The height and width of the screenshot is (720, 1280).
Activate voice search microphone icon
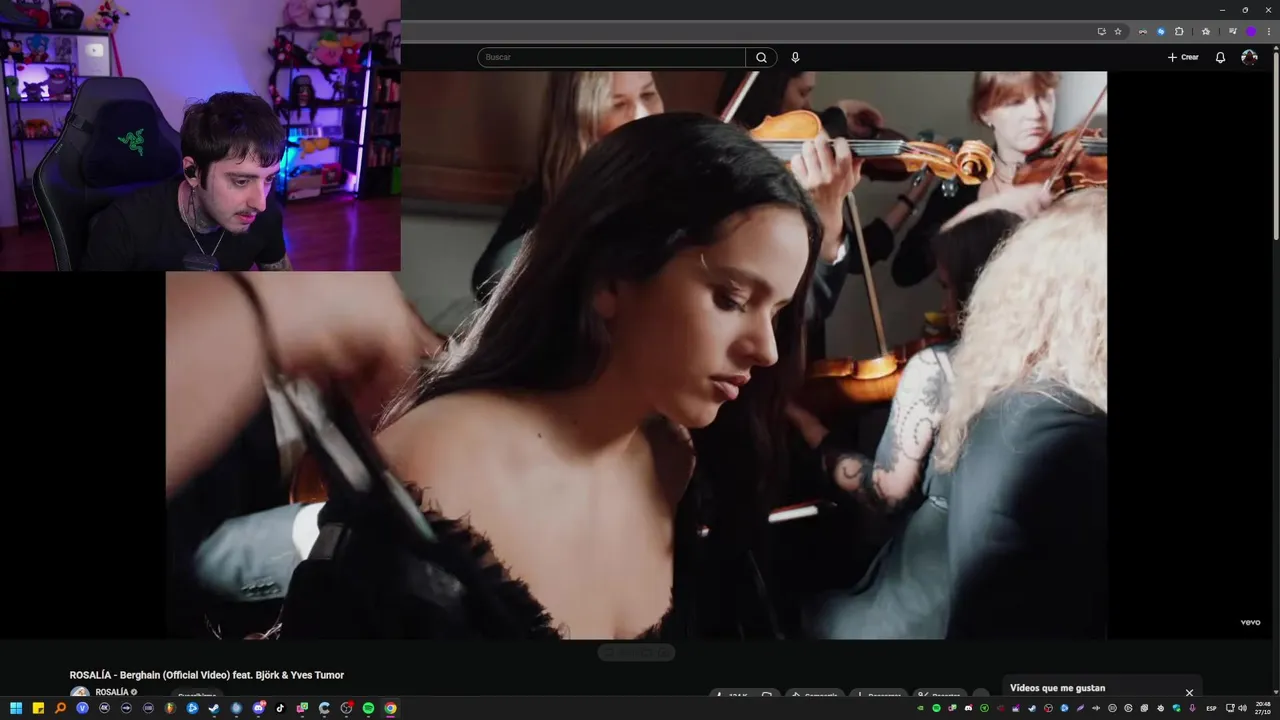(x=795, y=57)
